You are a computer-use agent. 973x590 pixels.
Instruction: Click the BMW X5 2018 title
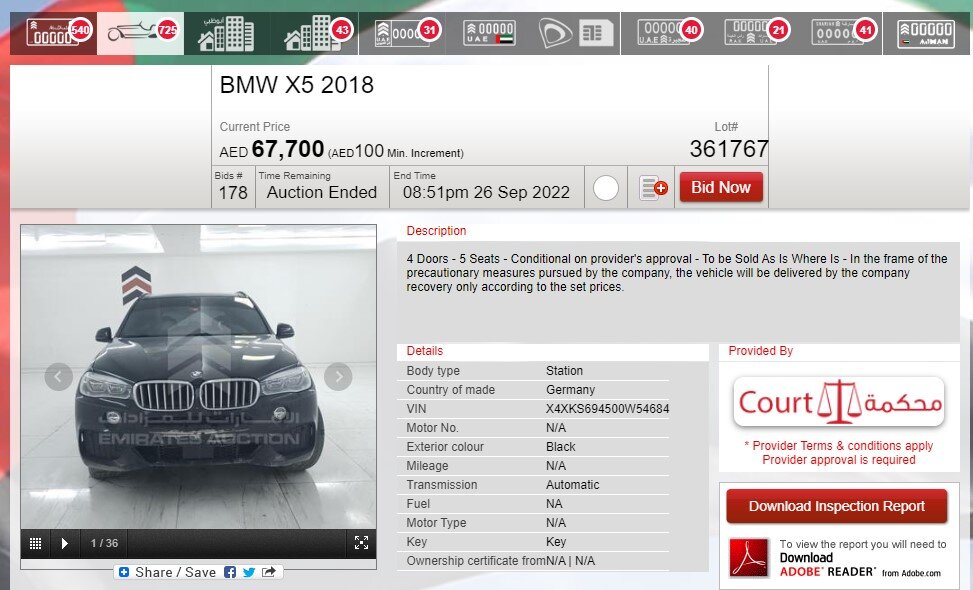pyautogui.click(x=297, y=85)
